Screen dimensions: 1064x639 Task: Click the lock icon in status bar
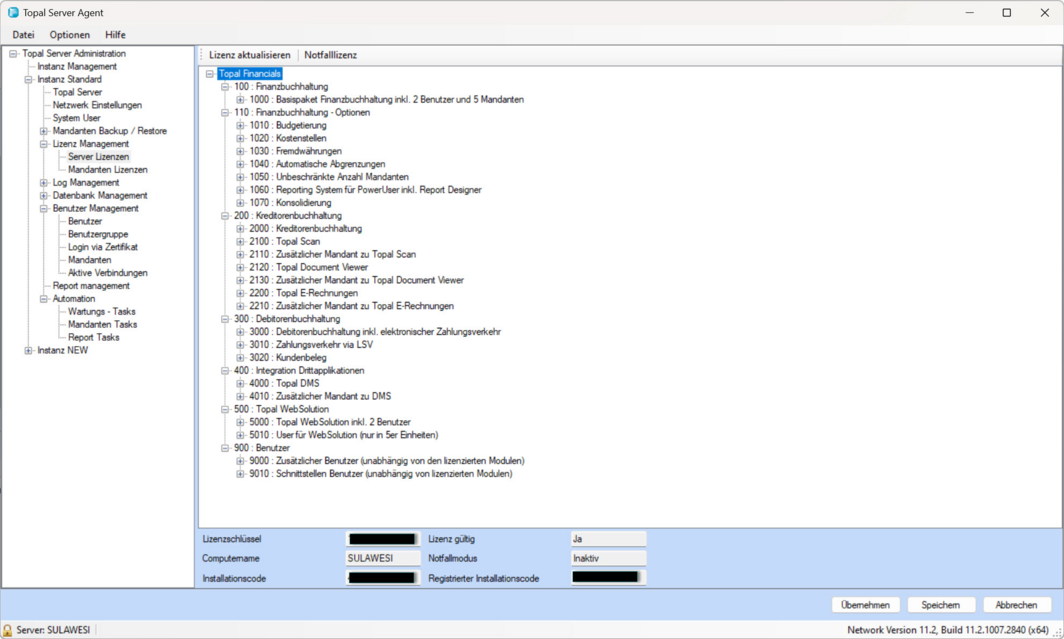(8, 630)
